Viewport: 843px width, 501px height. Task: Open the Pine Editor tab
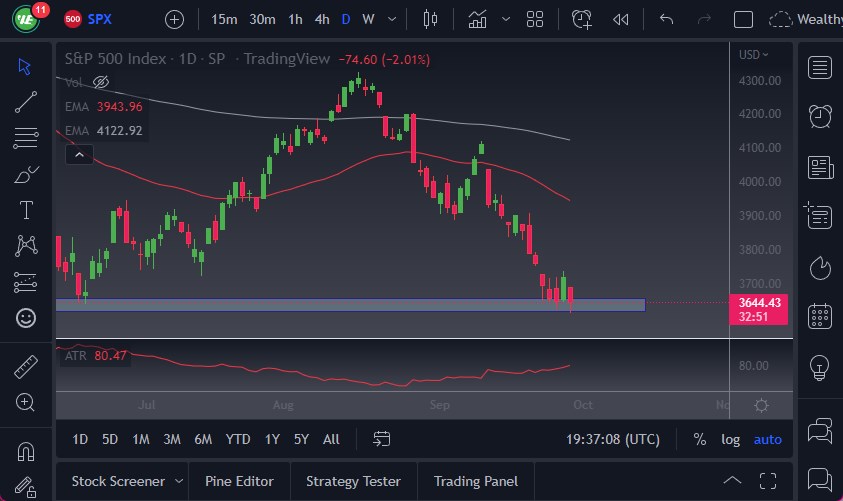coord(240,481)
